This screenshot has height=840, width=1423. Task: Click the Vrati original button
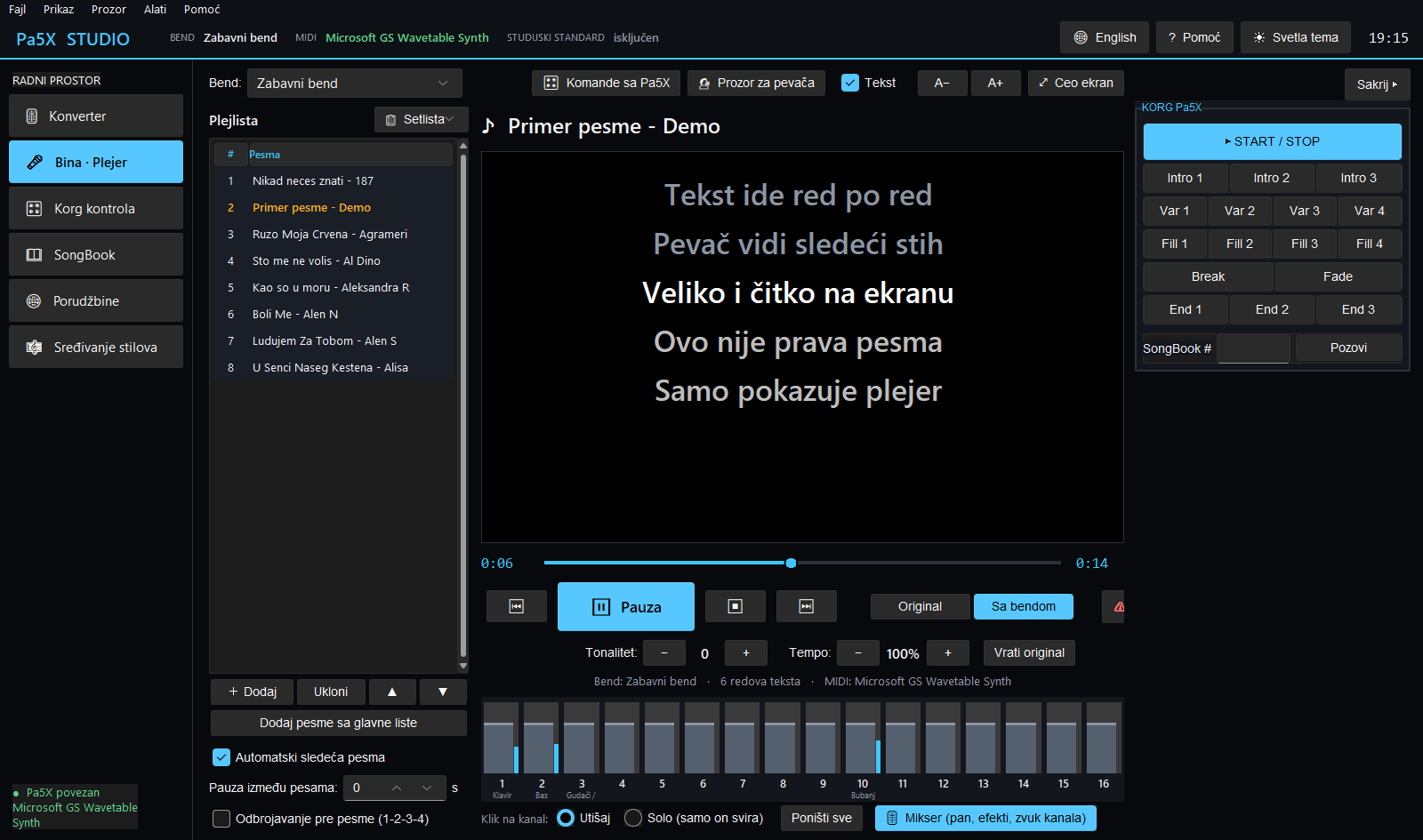coord(1029,652)
